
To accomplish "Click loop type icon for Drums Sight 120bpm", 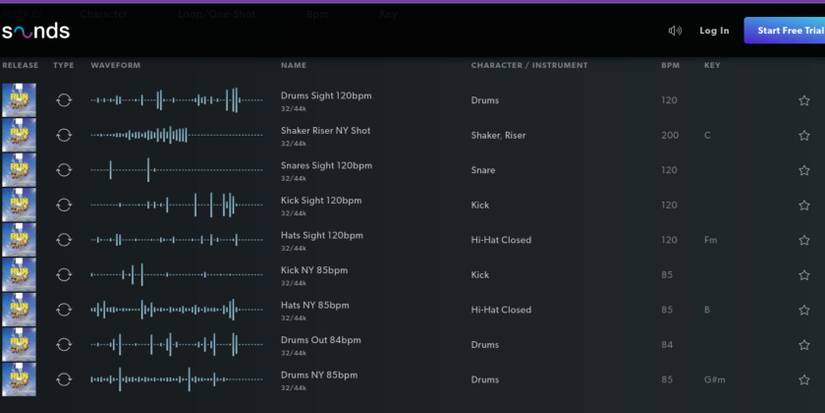I will click(x=64, y=100).
